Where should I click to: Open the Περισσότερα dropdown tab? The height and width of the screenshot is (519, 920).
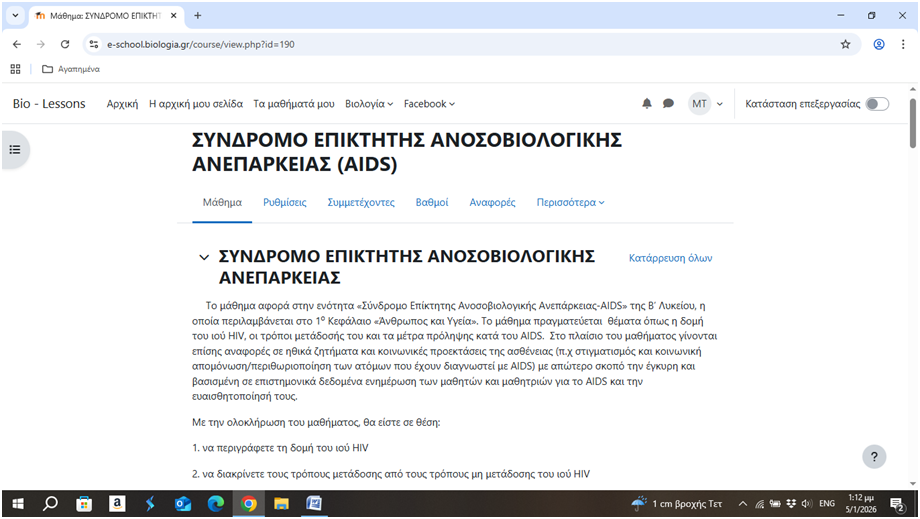[570, 202]
